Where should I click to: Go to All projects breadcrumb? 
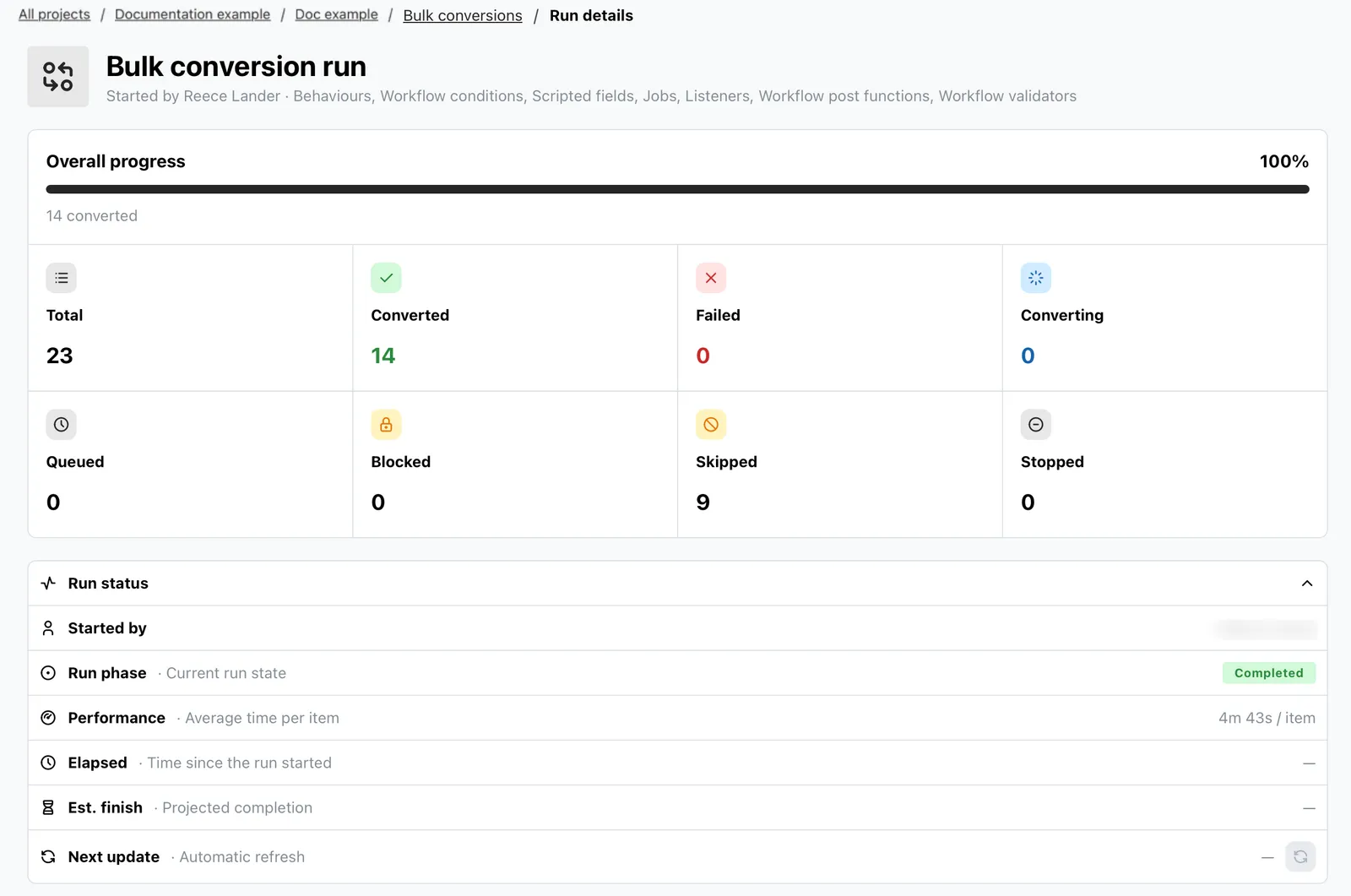pyautogui.click(x=54, y=14)
